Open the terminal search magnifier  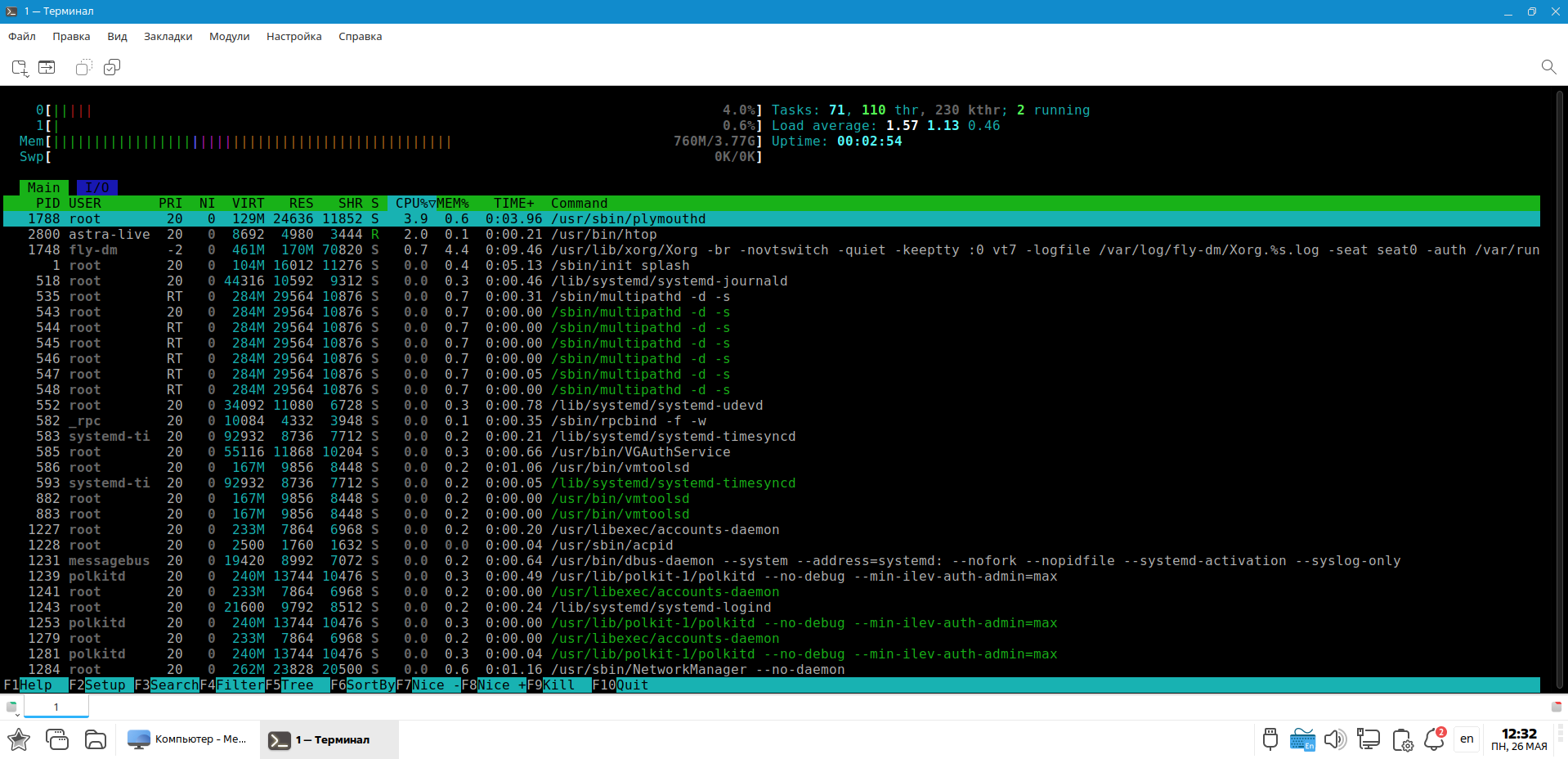(1548, 67)
